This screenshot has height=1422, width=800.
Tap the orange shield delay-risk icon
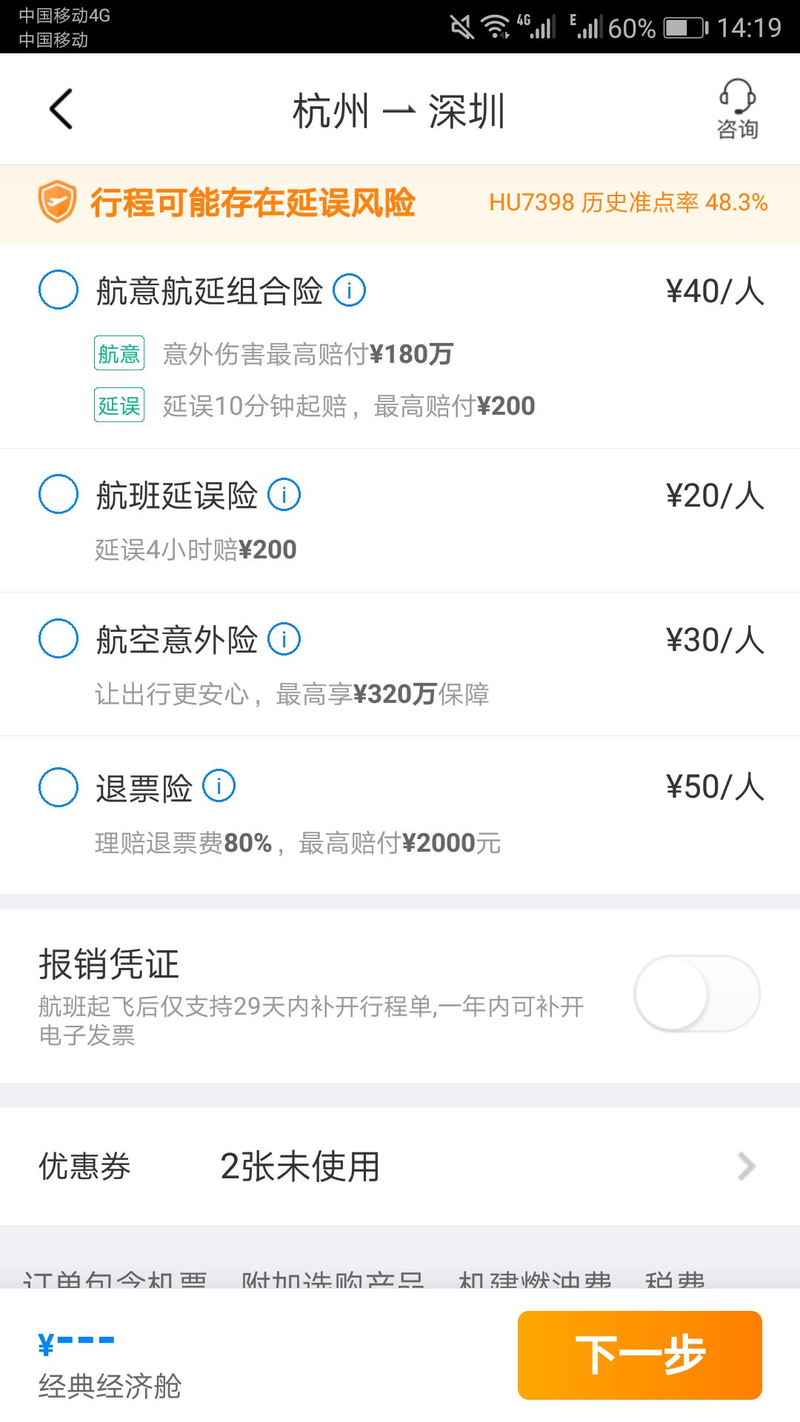click(57, 203)
